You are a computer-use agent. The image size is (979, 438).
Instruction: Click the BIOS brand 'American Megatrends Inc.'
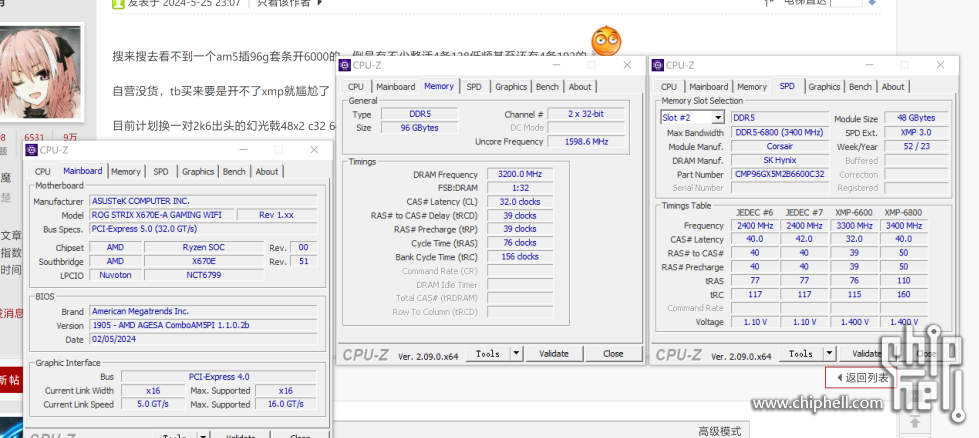click(x=204, y=311)
